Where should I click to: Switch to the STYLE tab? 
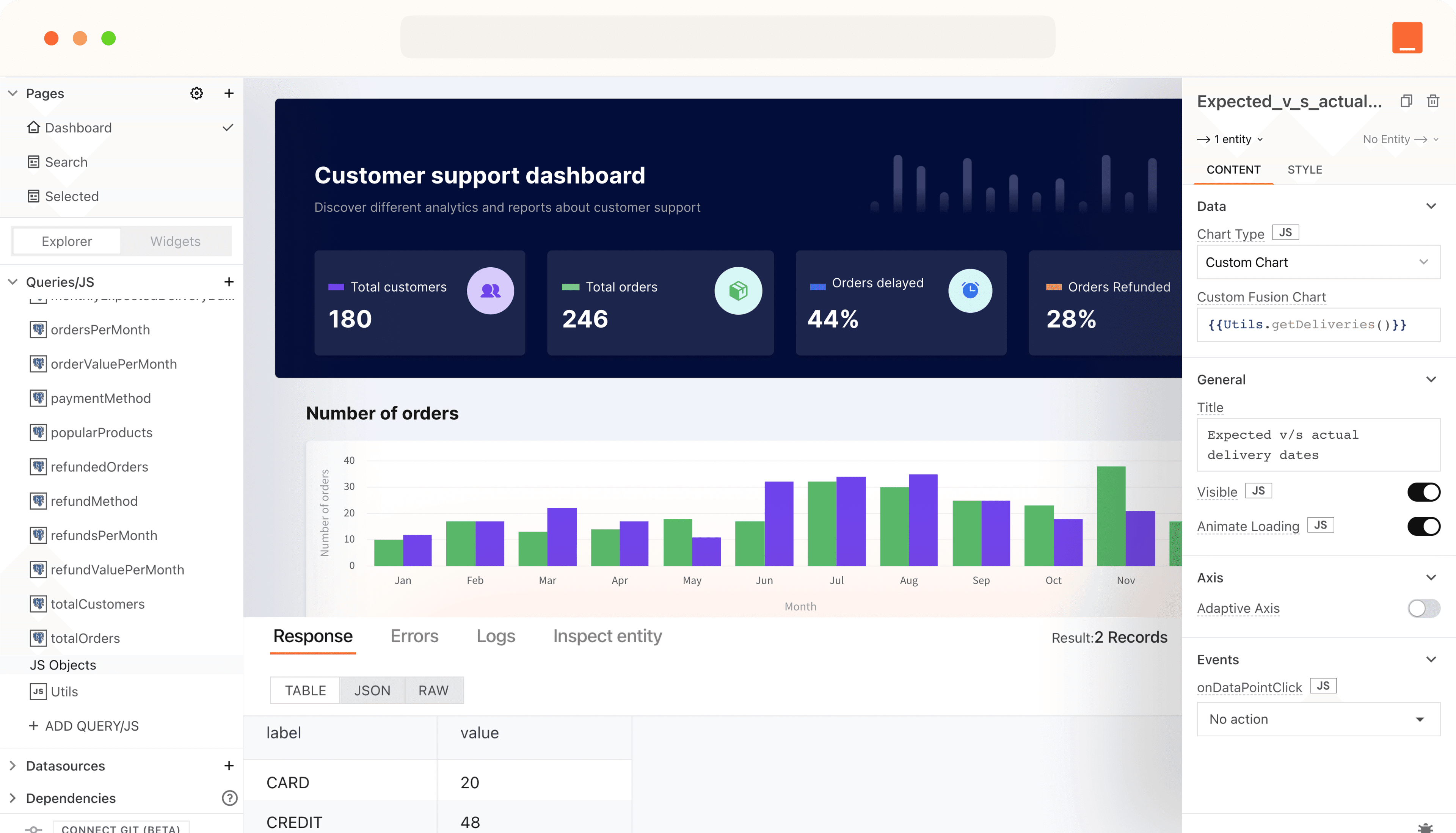coord(1305,169)
